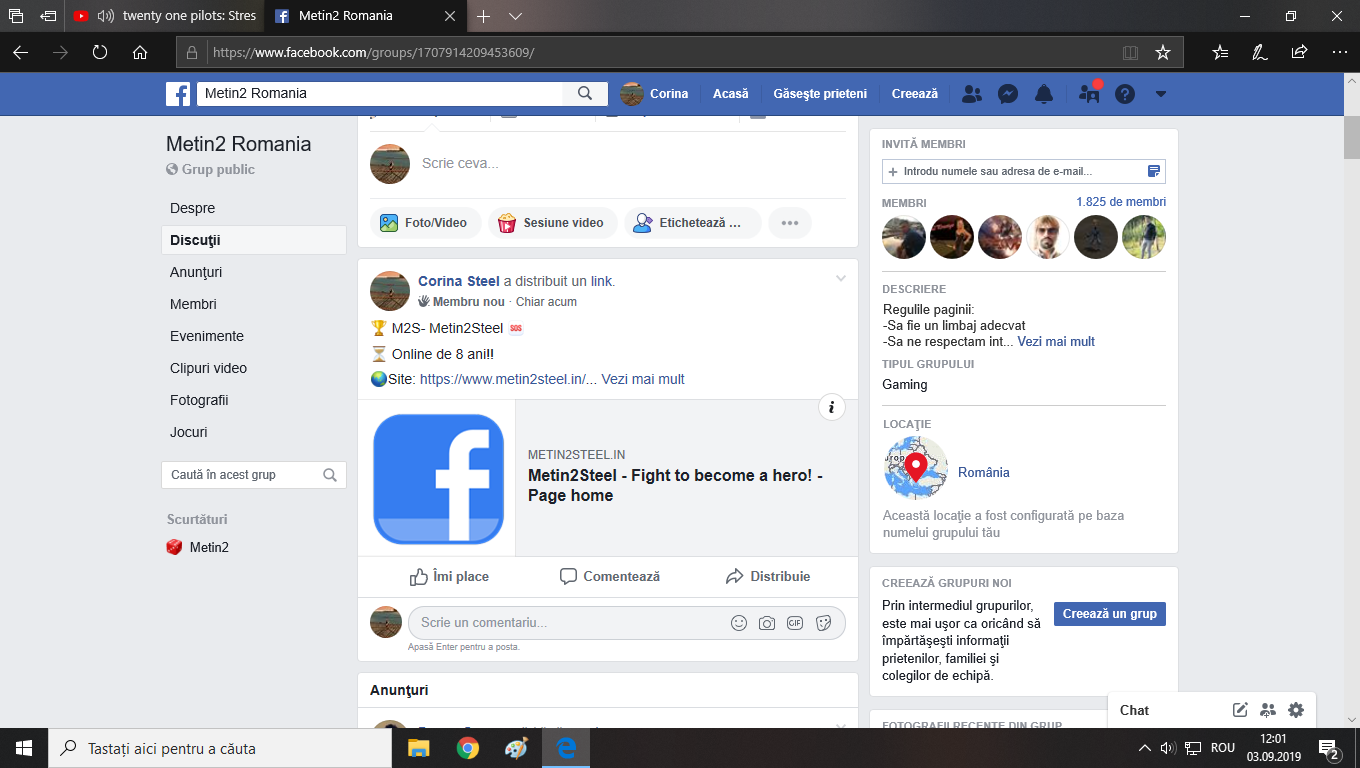Image resolution: width=1360 pixels, height=768 pixels.
Task: Click contacts icon in invite field
Action: 1154,172
